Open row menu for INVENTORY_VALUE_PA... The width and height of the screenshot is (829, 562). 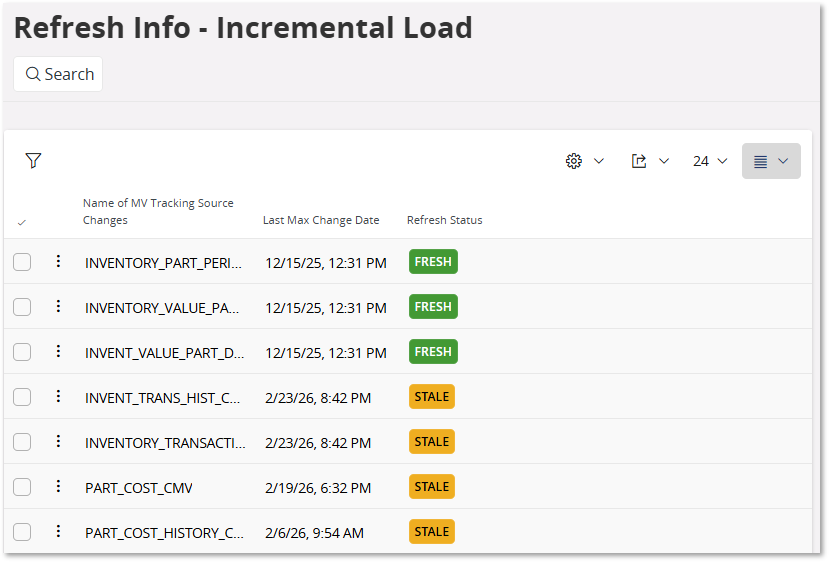click(x=58, y=306)
